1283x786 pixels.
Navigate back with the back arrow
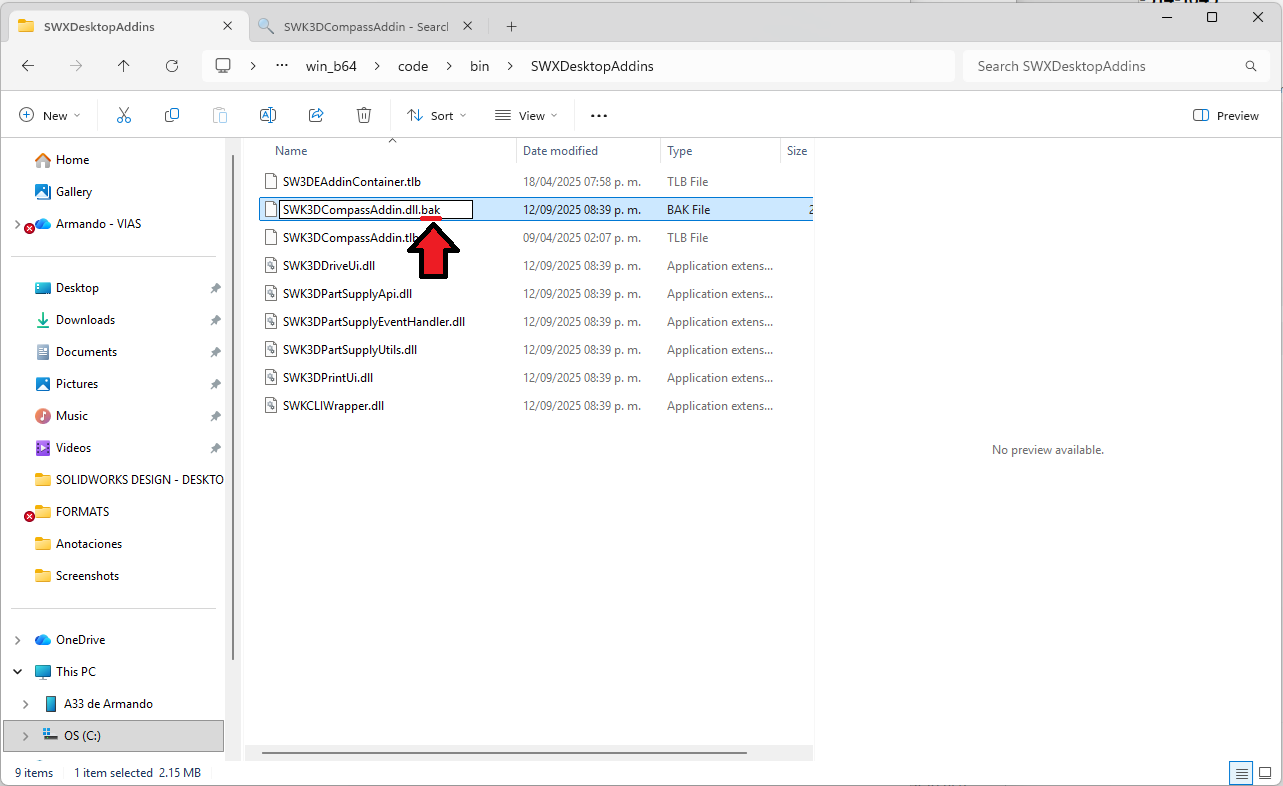tap(28, 66)
